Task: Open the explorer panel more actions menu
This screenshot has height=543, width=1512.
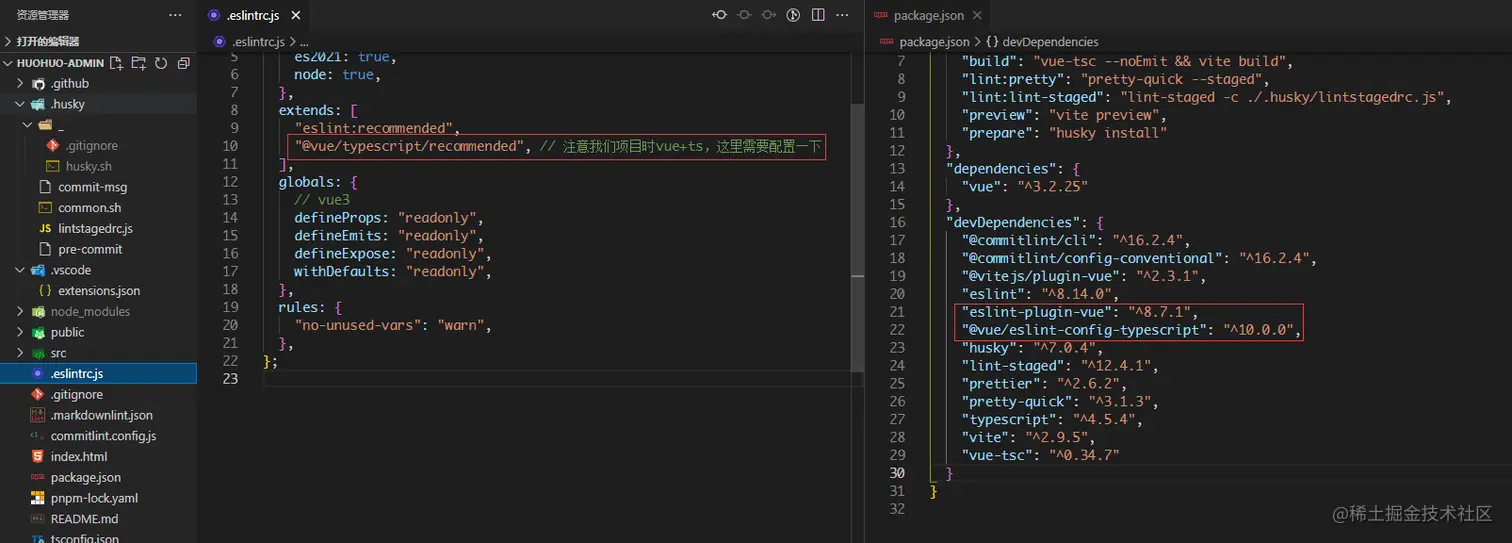Action: pyautogui.click(x=176, y=15)
